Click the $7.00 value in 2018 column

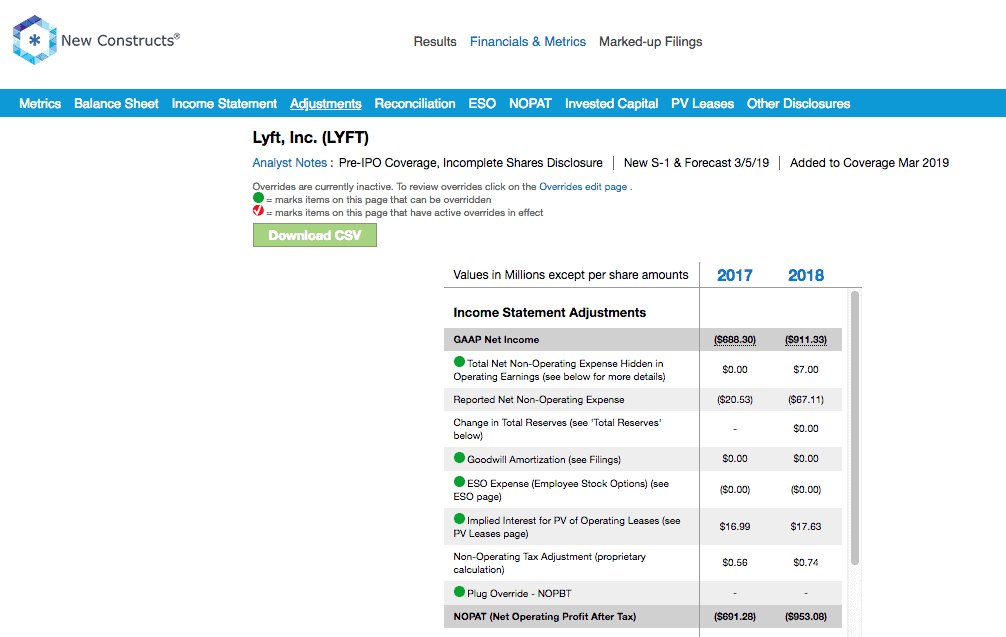806,369
